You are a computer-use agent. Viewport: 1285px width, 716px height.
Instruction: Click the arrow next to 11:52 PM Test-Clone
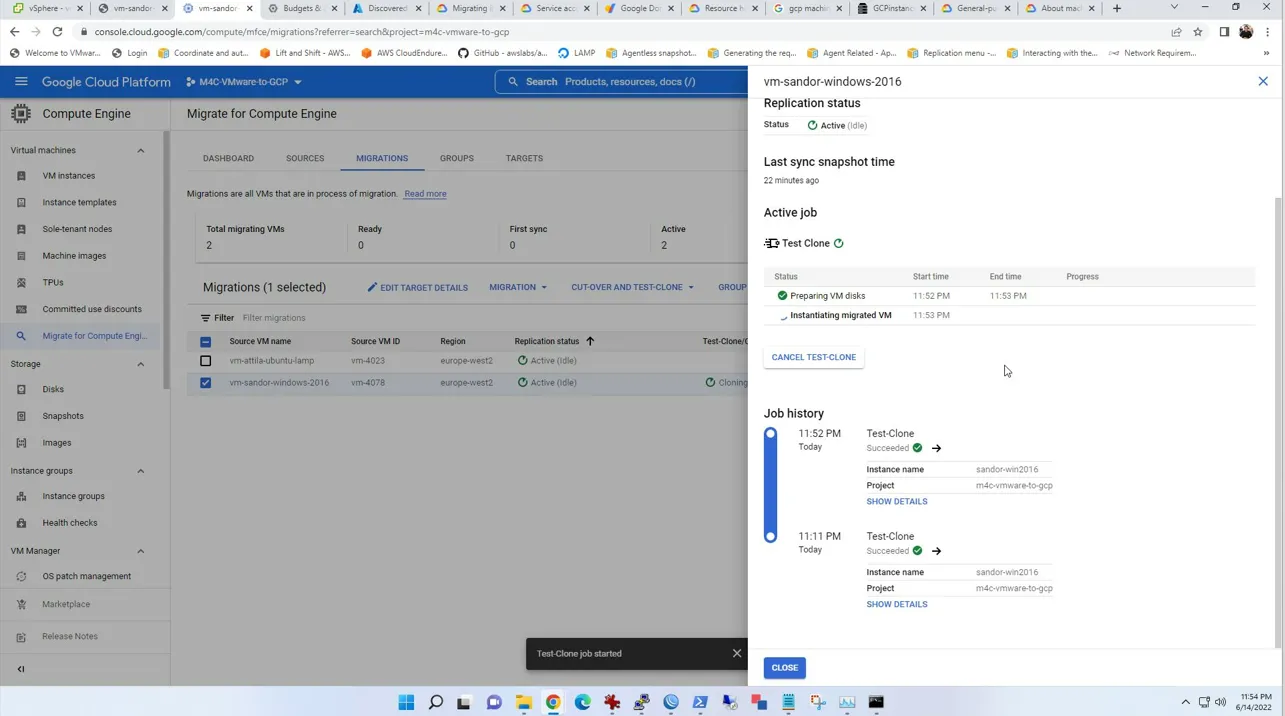[x=936, y=448]
